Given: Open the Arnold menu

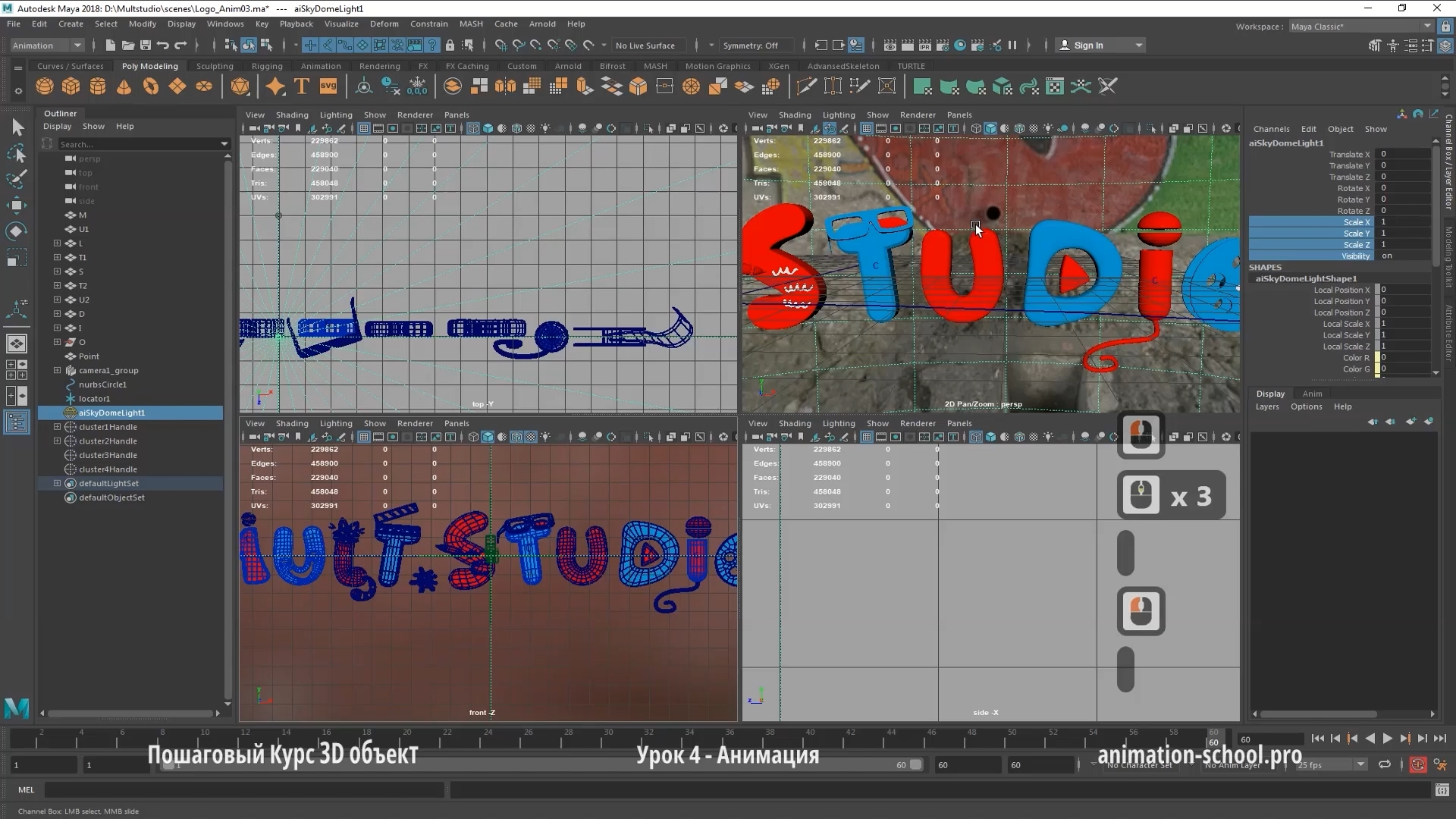Looking at the screenshot, I should pos(541,24).
